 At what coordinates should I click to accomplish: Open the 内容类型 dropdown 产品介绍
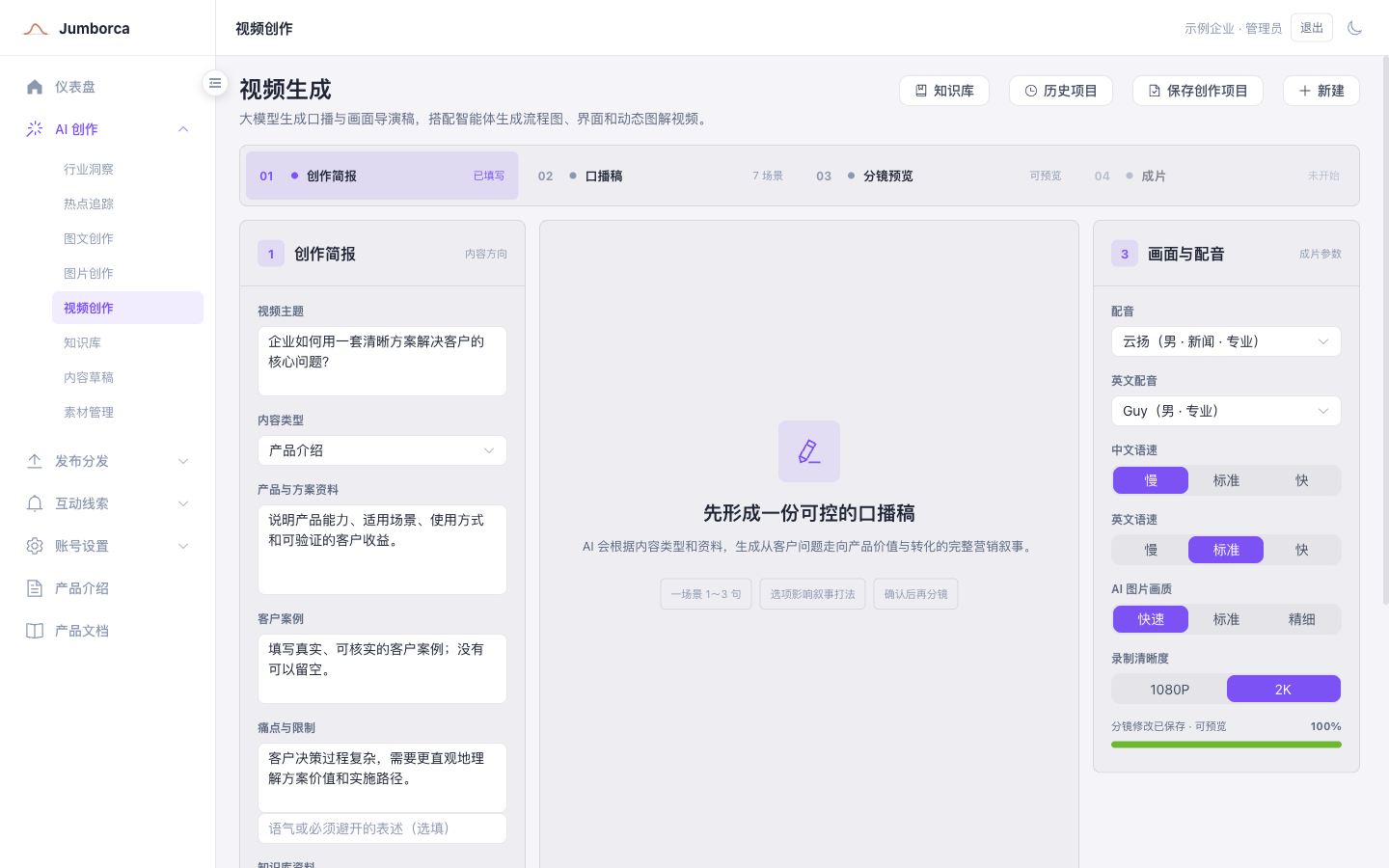tap(382, 450)
